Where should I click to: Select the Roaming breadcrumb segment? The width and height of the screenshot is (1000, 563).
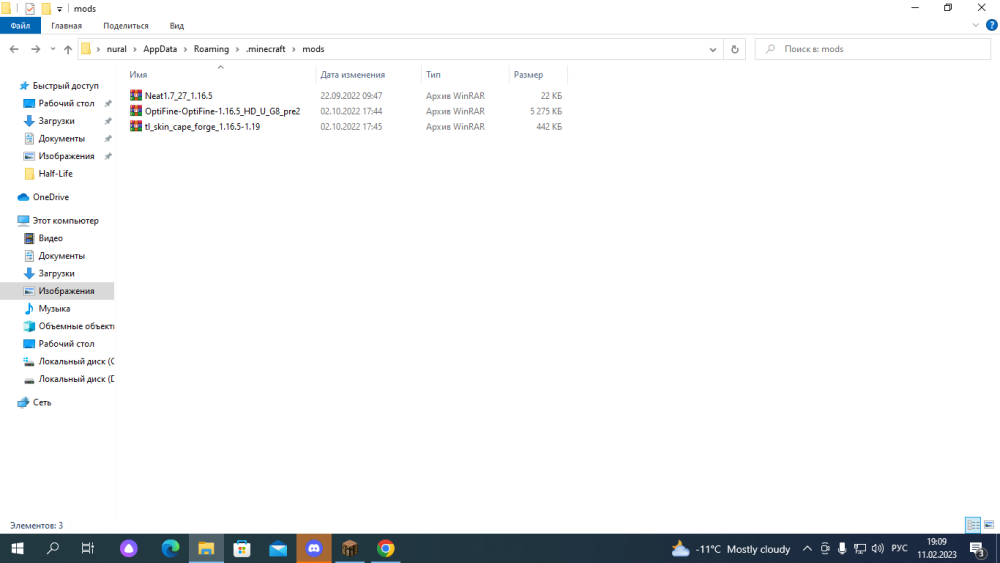[x=211, y=49]
